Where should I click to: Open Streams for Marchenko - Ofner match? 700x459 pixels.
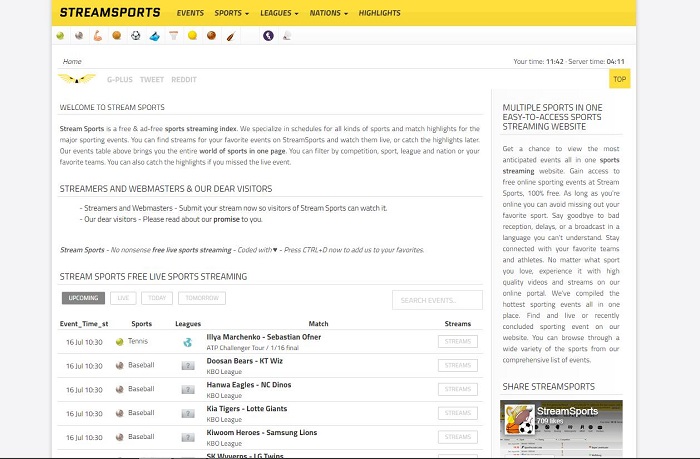coord(458,342)
